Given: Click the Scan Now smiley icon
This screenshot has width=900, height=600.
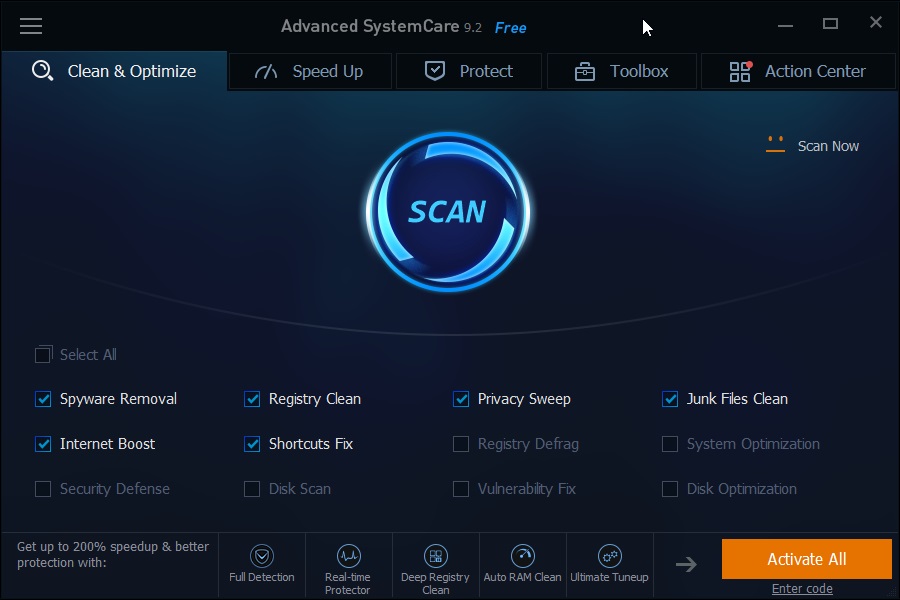Looking at the screenshot, I should [x=774, y=145].
